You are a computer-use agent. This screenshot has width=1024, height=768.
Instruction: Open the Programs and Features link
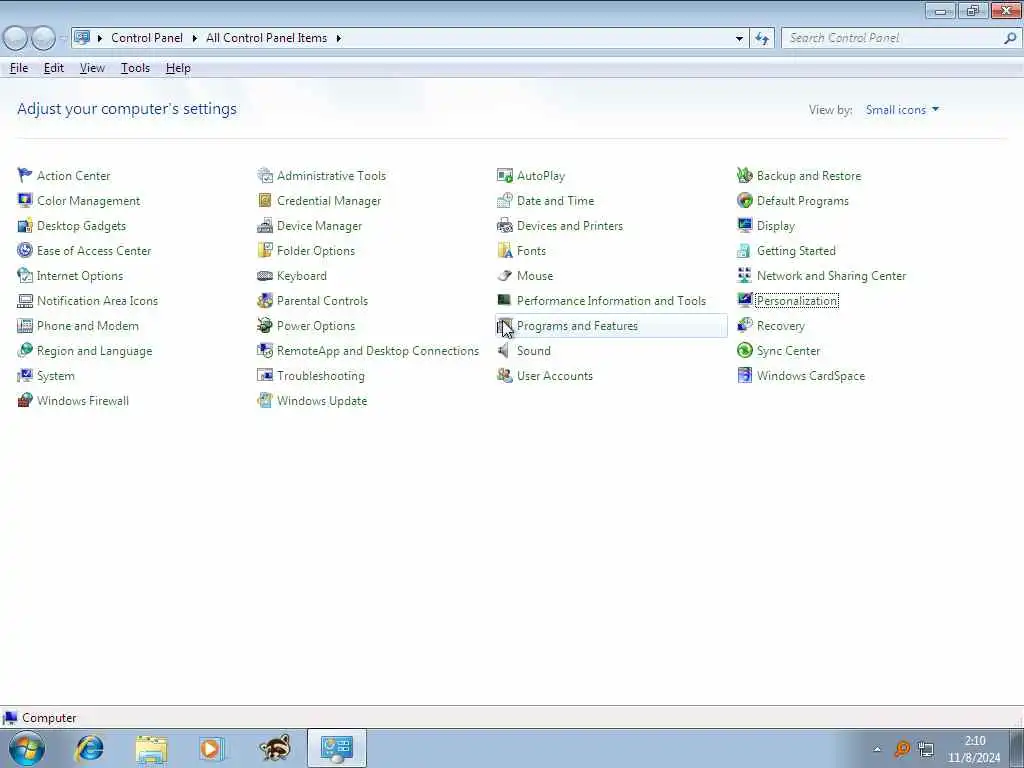(577, 326)
